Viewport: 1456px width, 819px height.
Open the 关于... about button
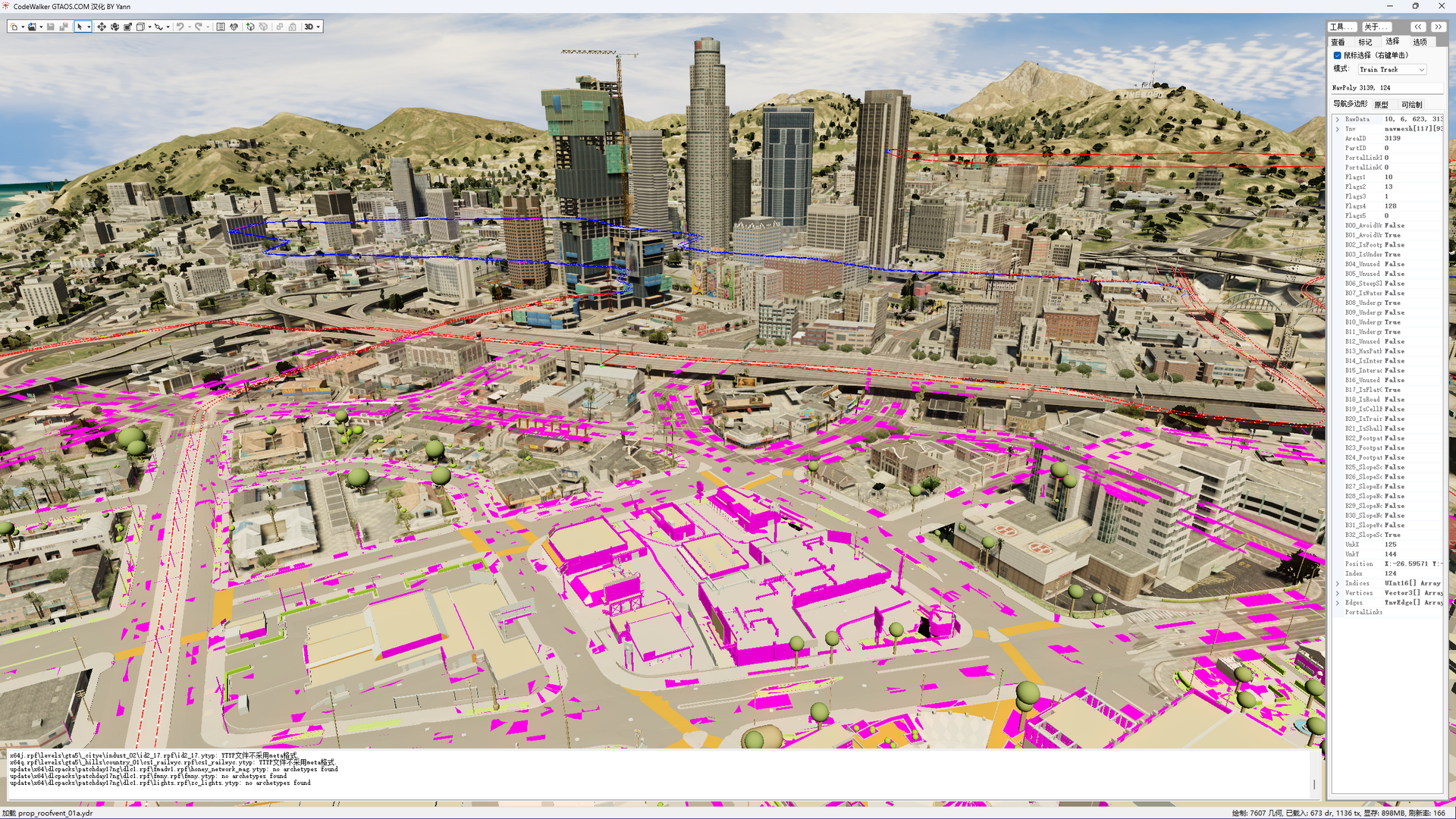click(1376, 27)
